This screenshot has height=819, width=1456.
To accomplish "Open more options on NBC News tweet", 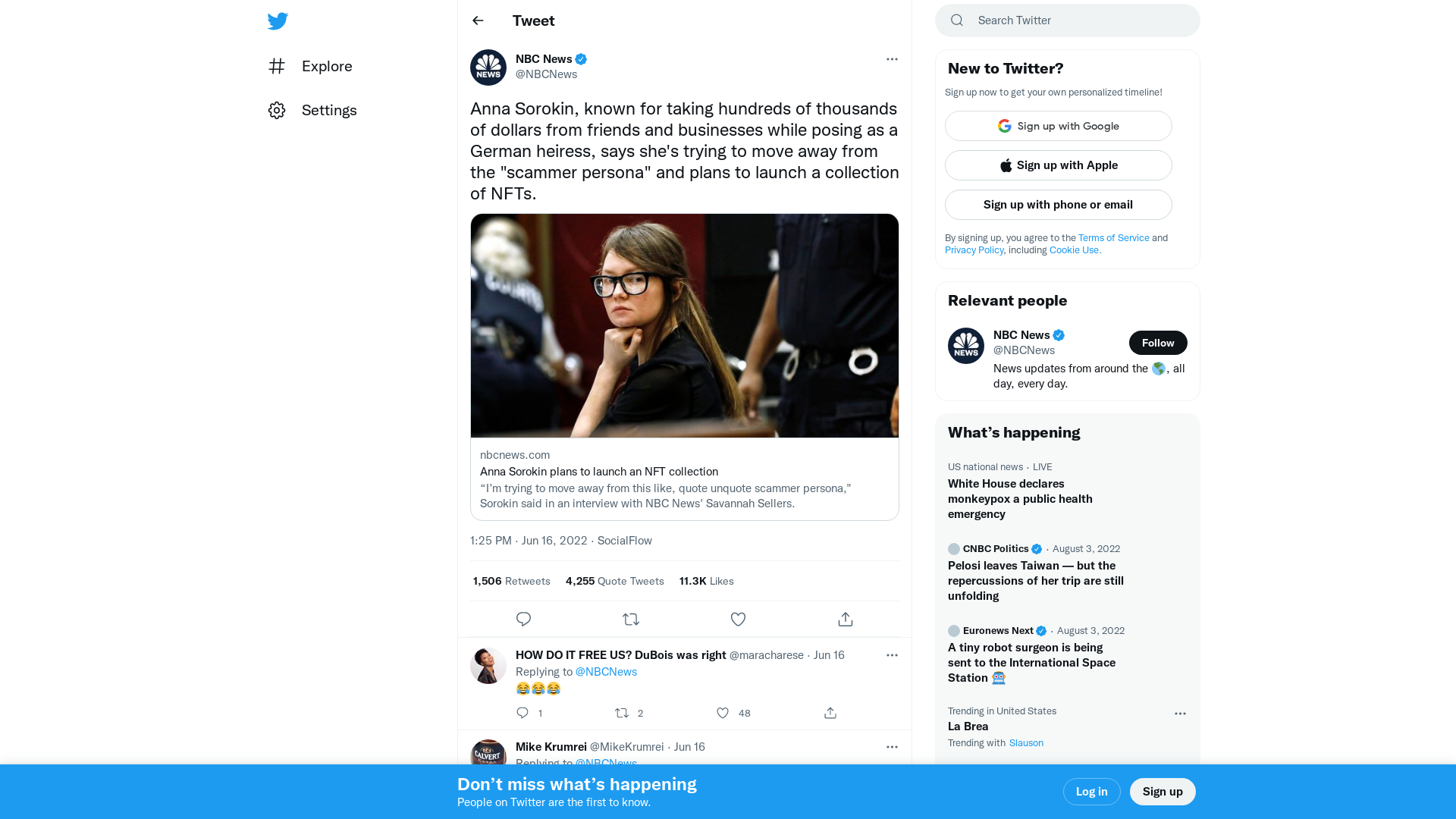I will (892, 59).
